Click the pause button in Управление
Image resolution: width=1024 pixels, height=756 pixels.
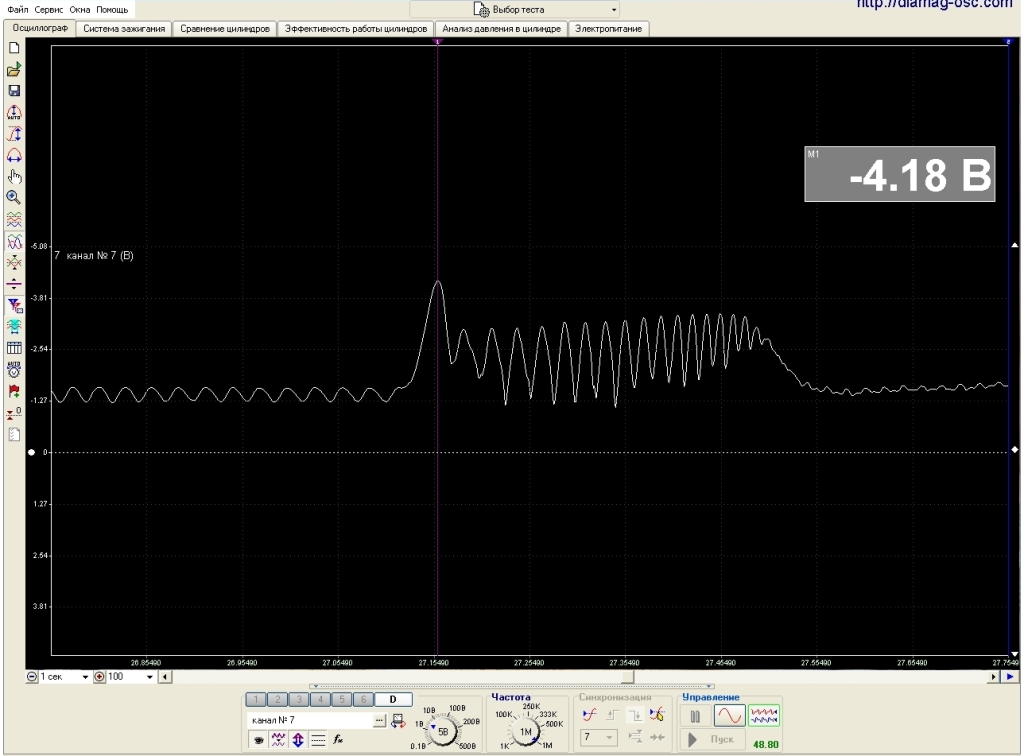(x=695, y=716)
